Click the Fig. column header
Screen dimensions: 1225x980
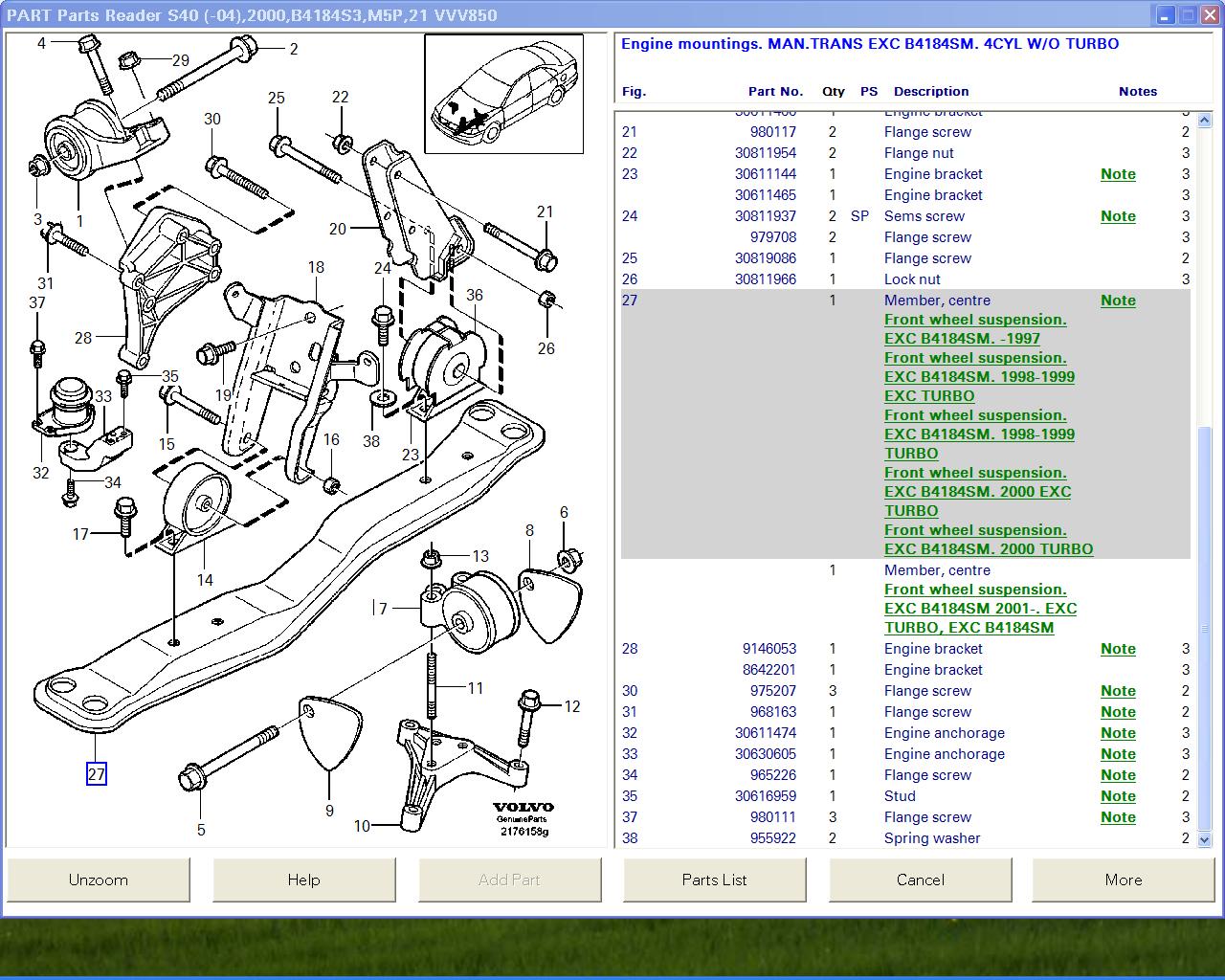click(634, 92)
